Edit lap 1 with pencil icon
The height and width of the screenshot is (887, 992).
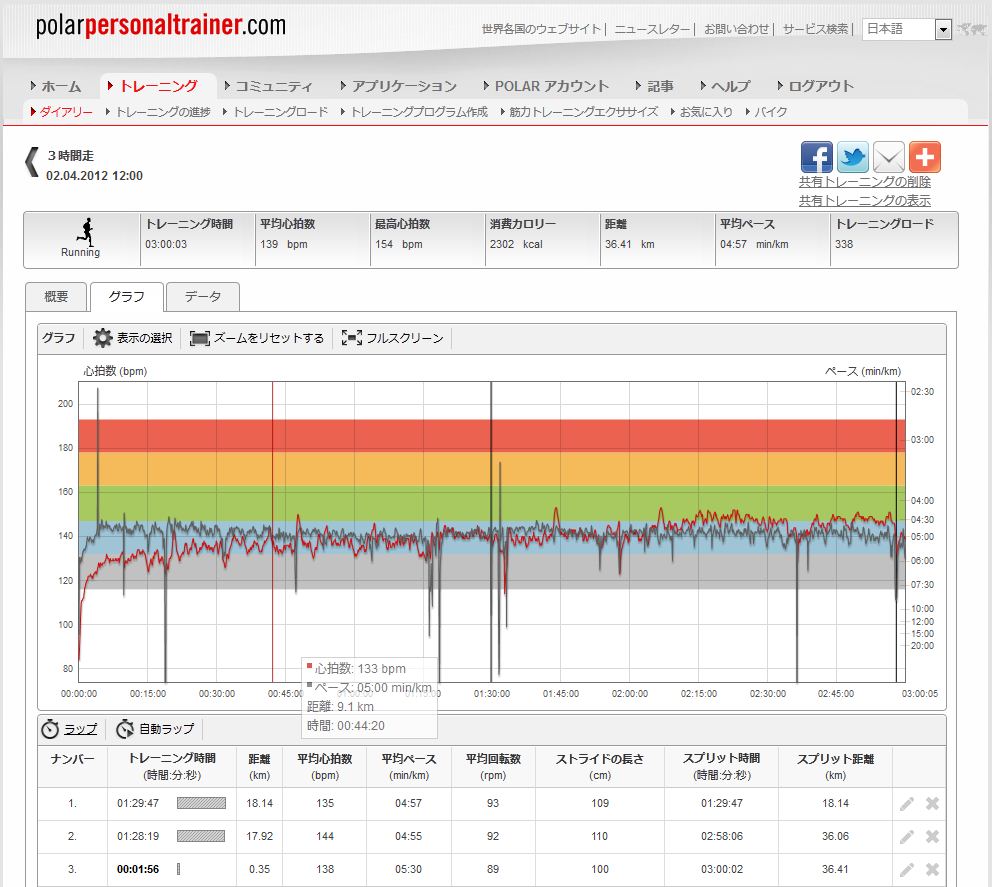pos(907,803)
